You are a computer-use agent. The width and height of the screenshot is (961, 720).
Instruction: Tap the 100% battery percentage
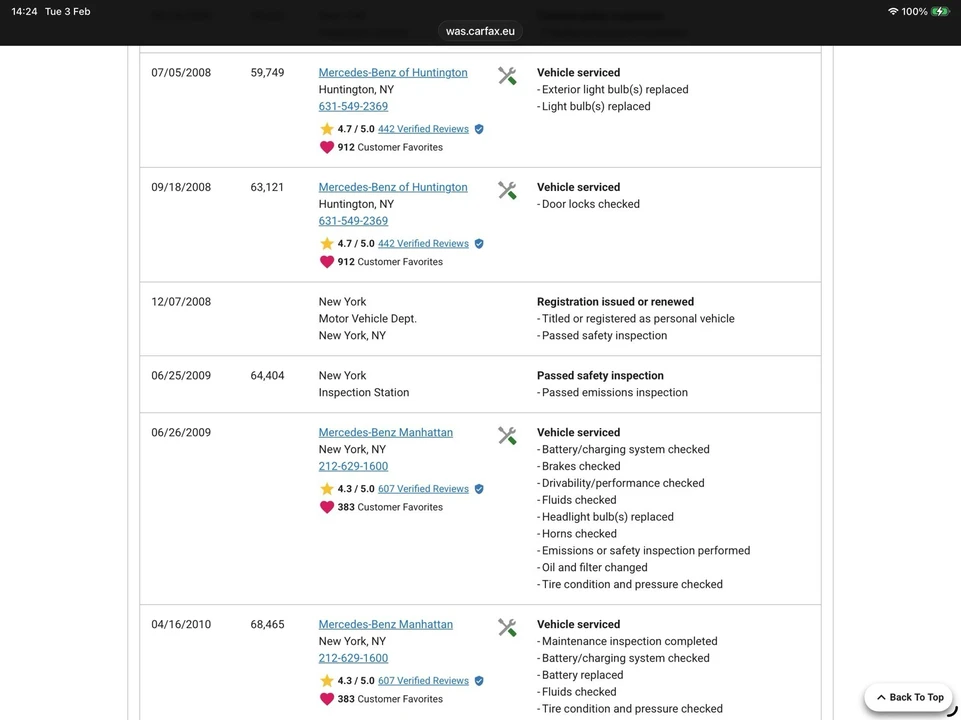tap(914, 12)
